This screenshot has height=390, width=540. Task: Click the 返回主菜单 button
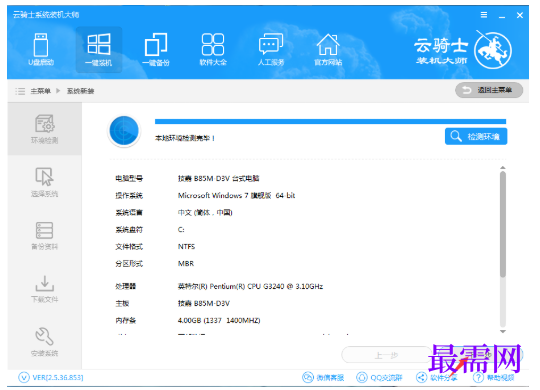pos(489,90)
